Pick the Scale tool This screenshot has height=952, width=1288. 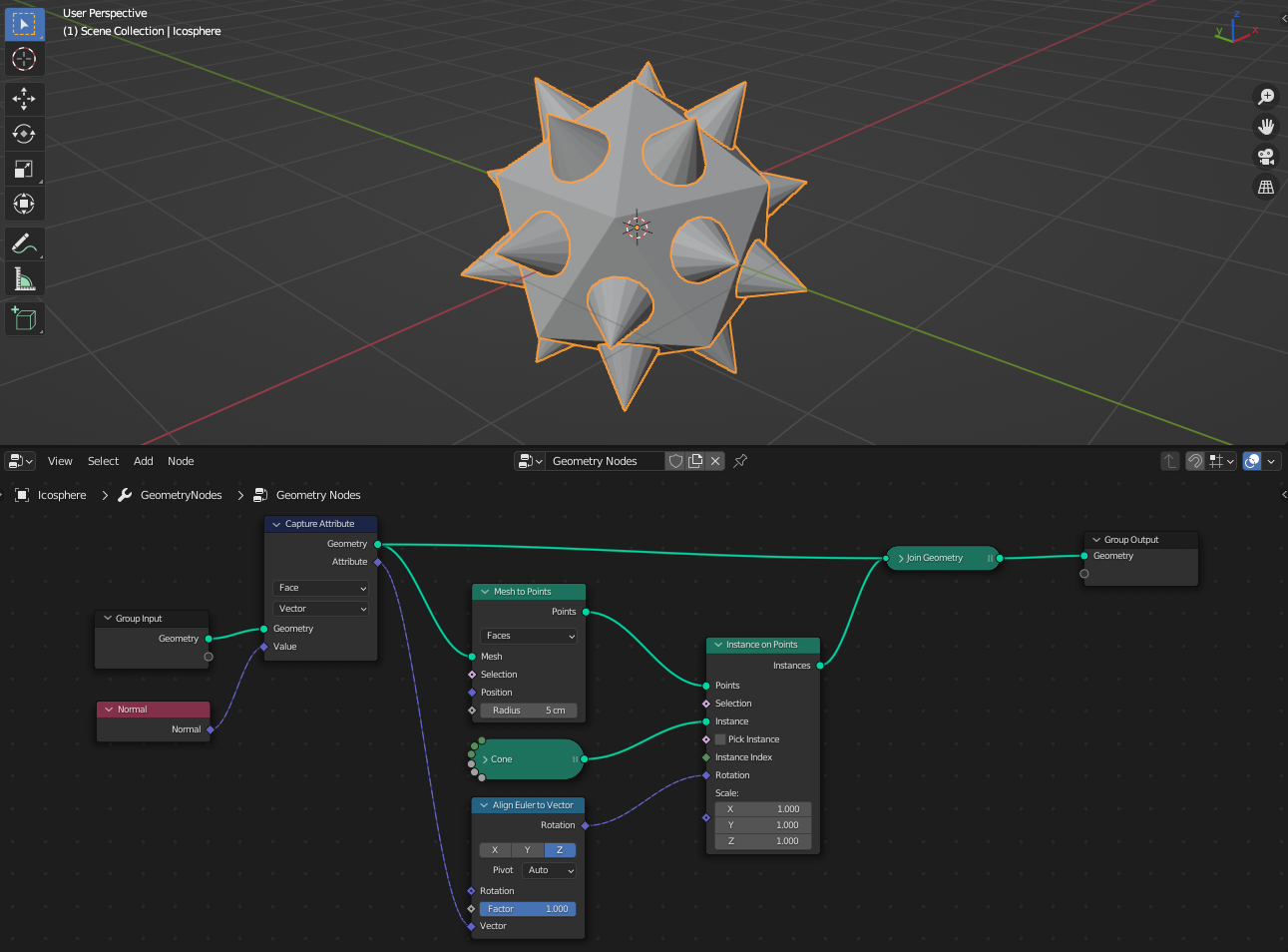pyautogui.click(x=24, y=169)
